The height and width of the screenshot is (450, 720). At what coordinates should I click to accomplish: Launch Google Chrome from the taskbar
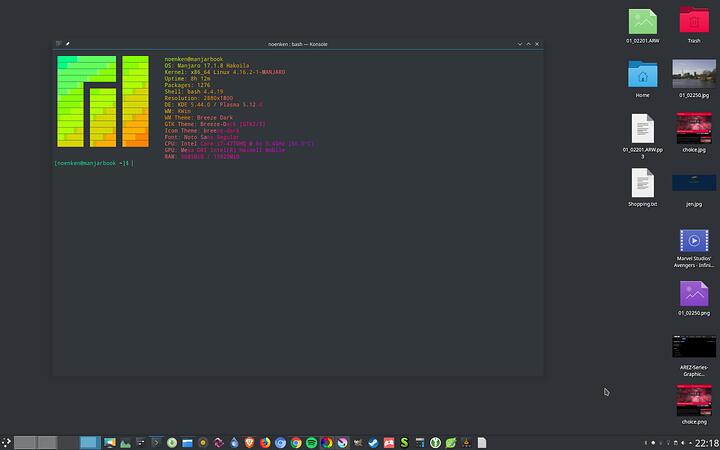[296, 443]
